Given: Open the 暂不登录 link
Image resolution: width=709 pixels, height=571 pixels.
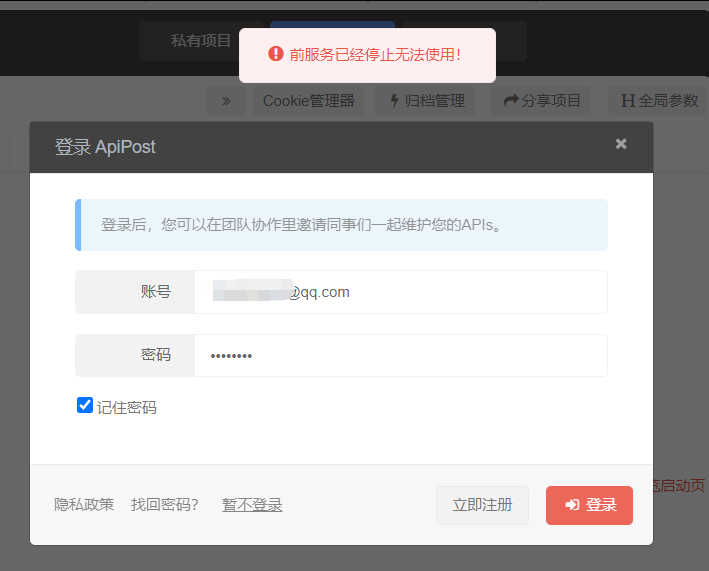Looking at the screenshot, I should coord(252,505).
